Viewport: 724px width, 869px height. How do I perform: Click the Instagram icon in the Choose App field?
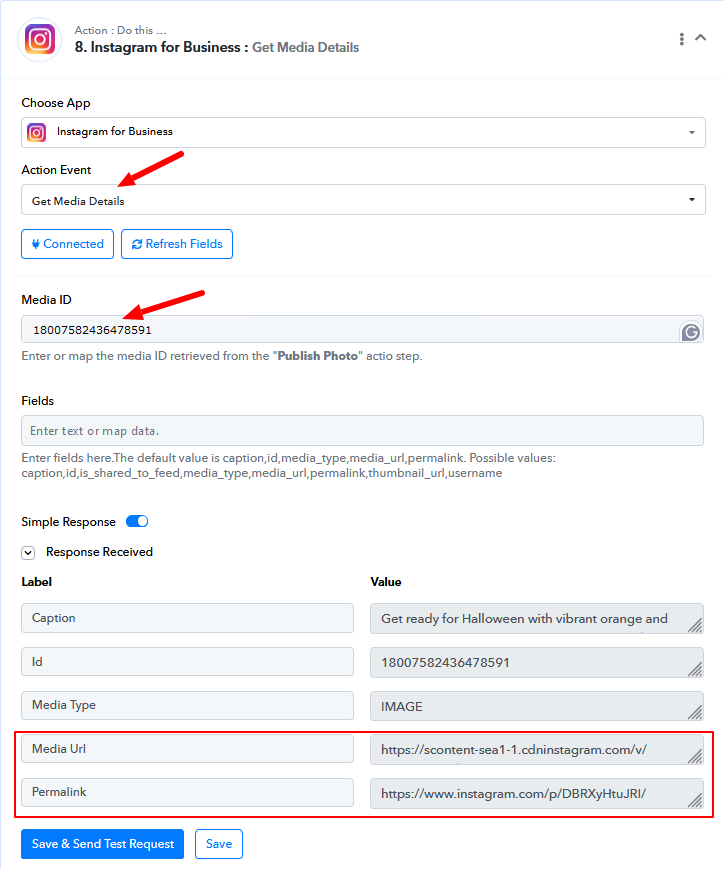pyautogui.click(x=37, y=132)
